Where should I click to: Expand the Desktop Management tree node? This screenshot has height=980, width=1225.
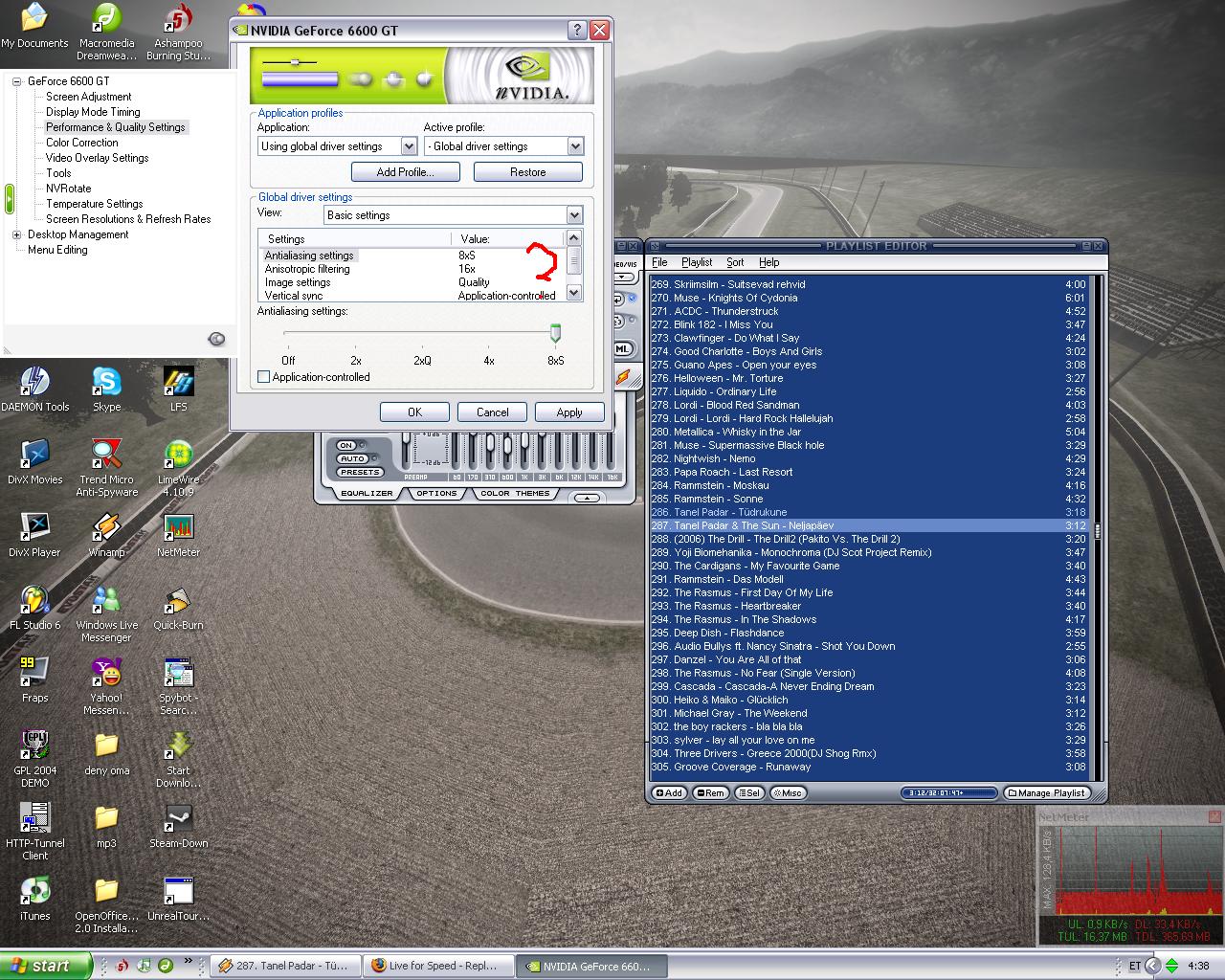pos(16,234)
